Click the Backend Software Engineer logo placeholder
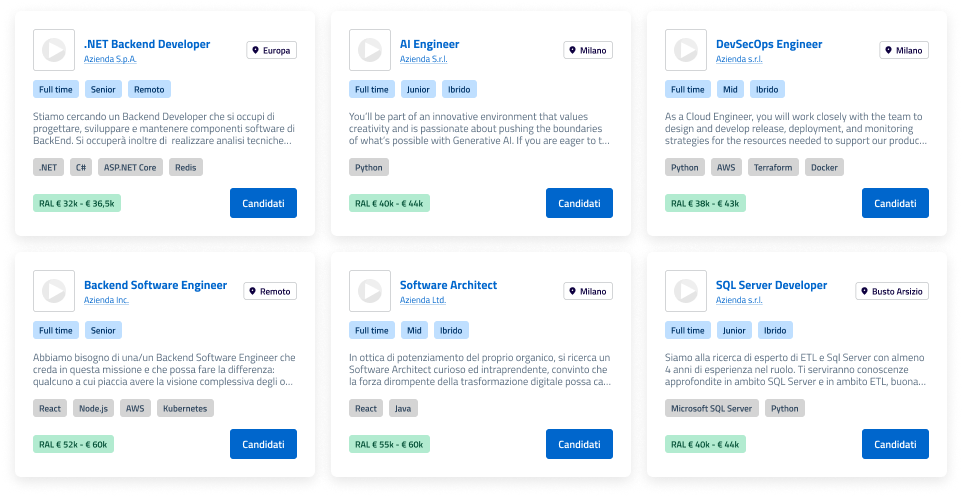962x497 pixels. (x=54, y=291)
